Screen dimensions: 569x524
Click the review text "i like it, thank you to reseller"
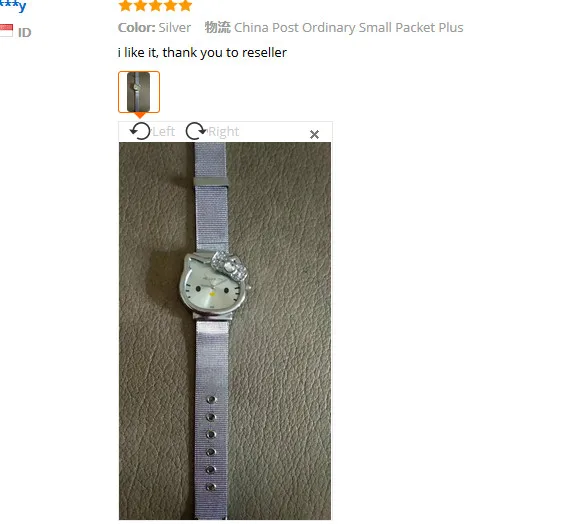click(202, 53)
